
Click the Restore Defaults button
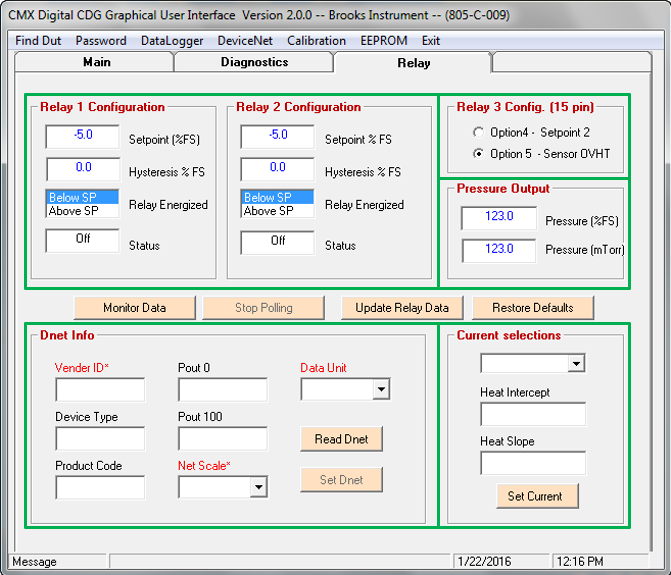(x=533, y=308)
